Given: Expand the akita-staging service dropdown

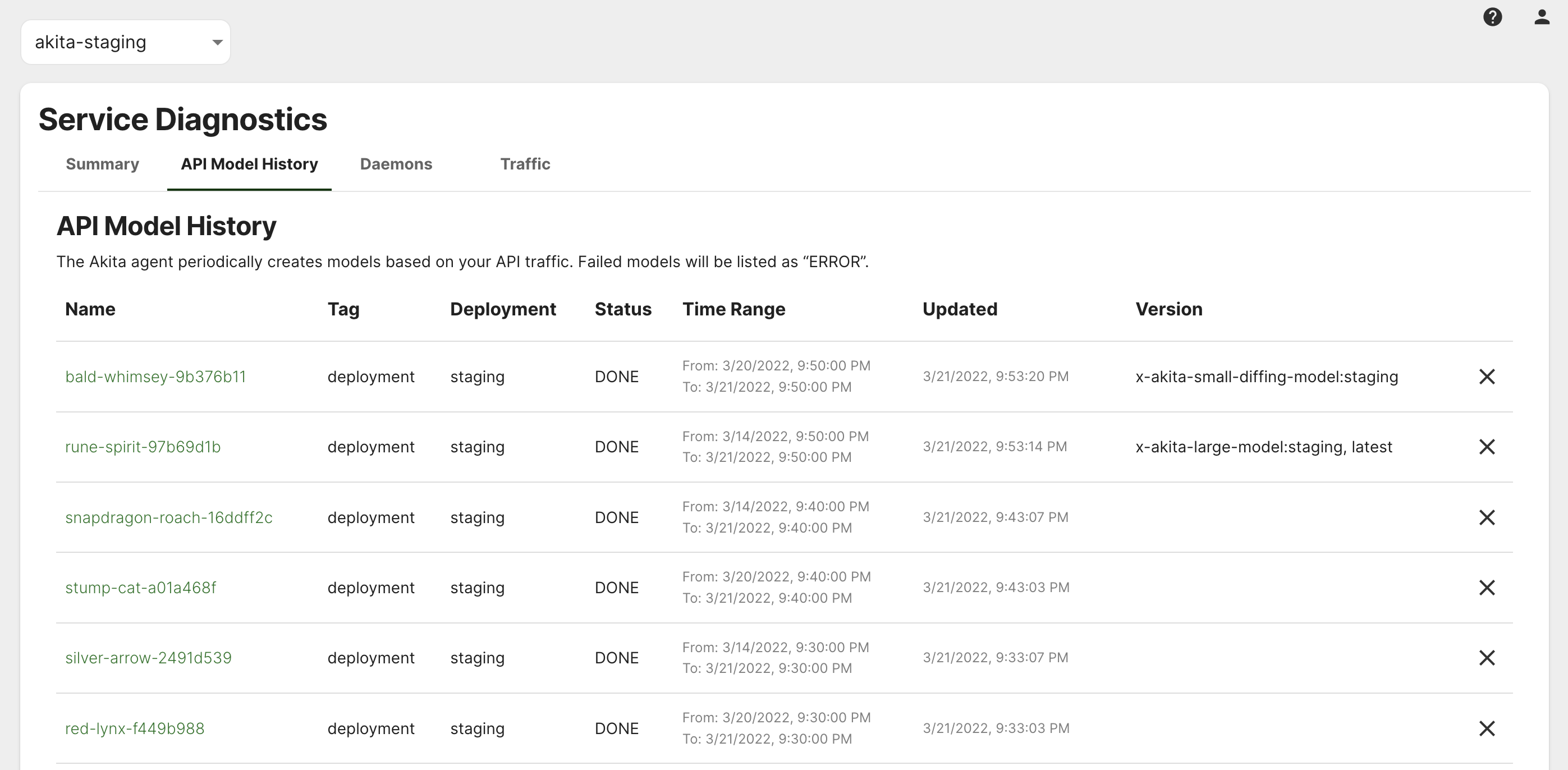Looking at the screenshot, I should pyautogui.click(x=125, y=42).
